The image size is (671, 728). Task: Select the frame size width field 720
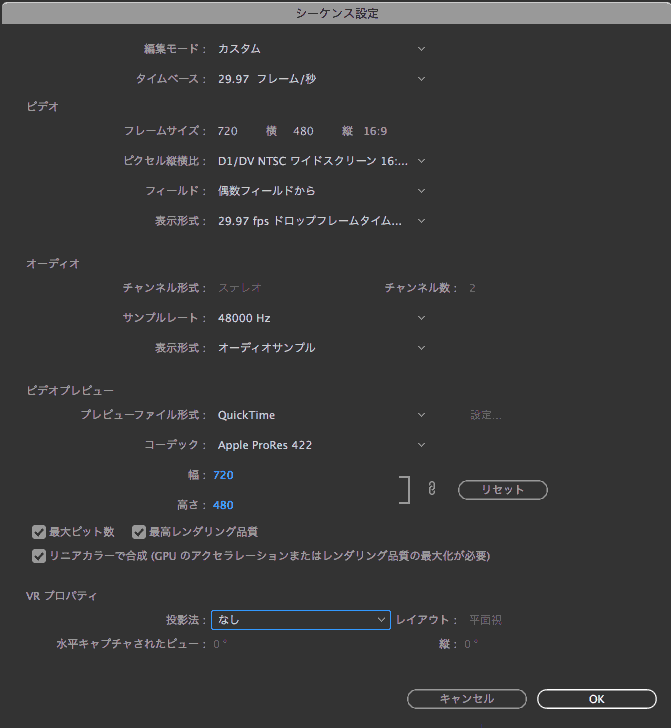pyautogui.click(x=228, y=131)
